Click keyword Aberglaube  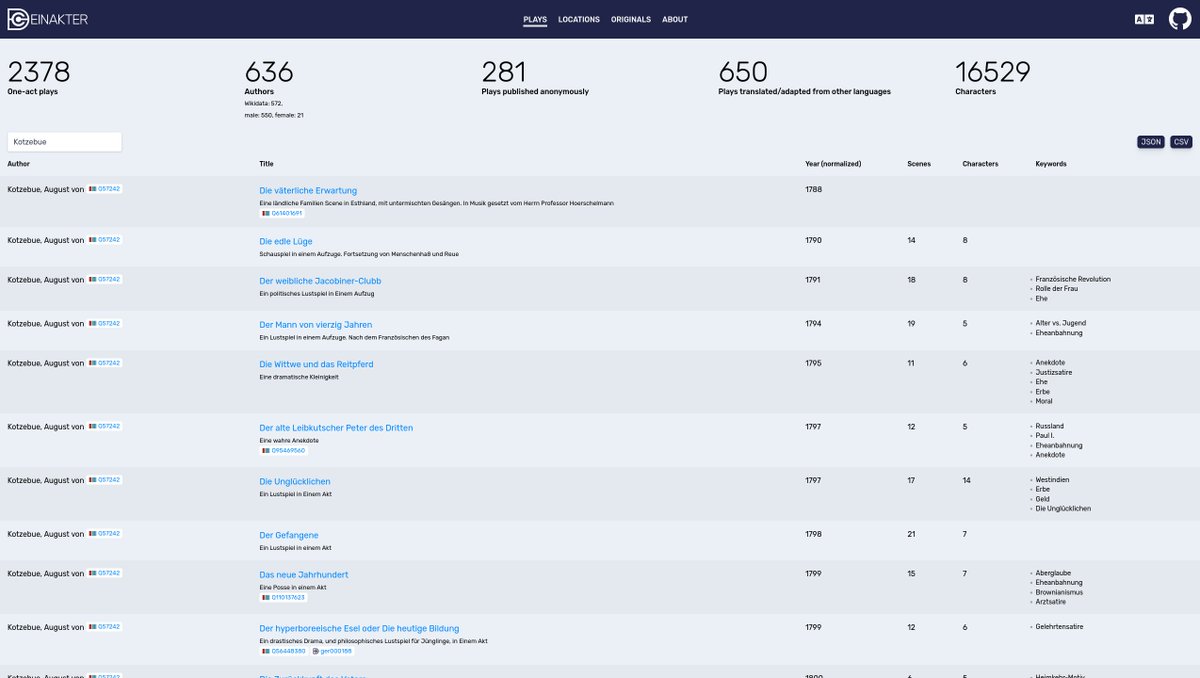click(1052, 573)
